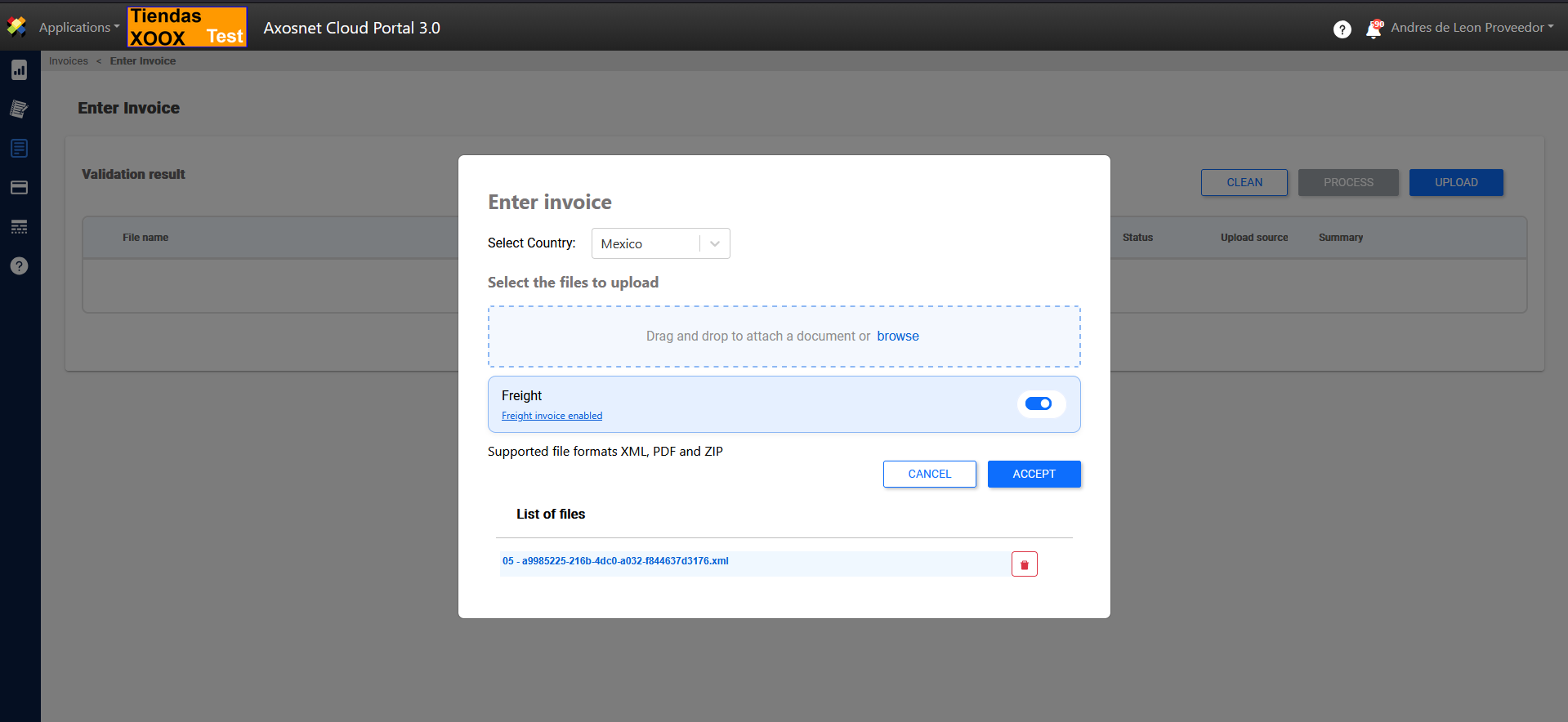This screenshot has width=1568, height=722.
Task: Click the top bar help icon
Action: 1342,29
